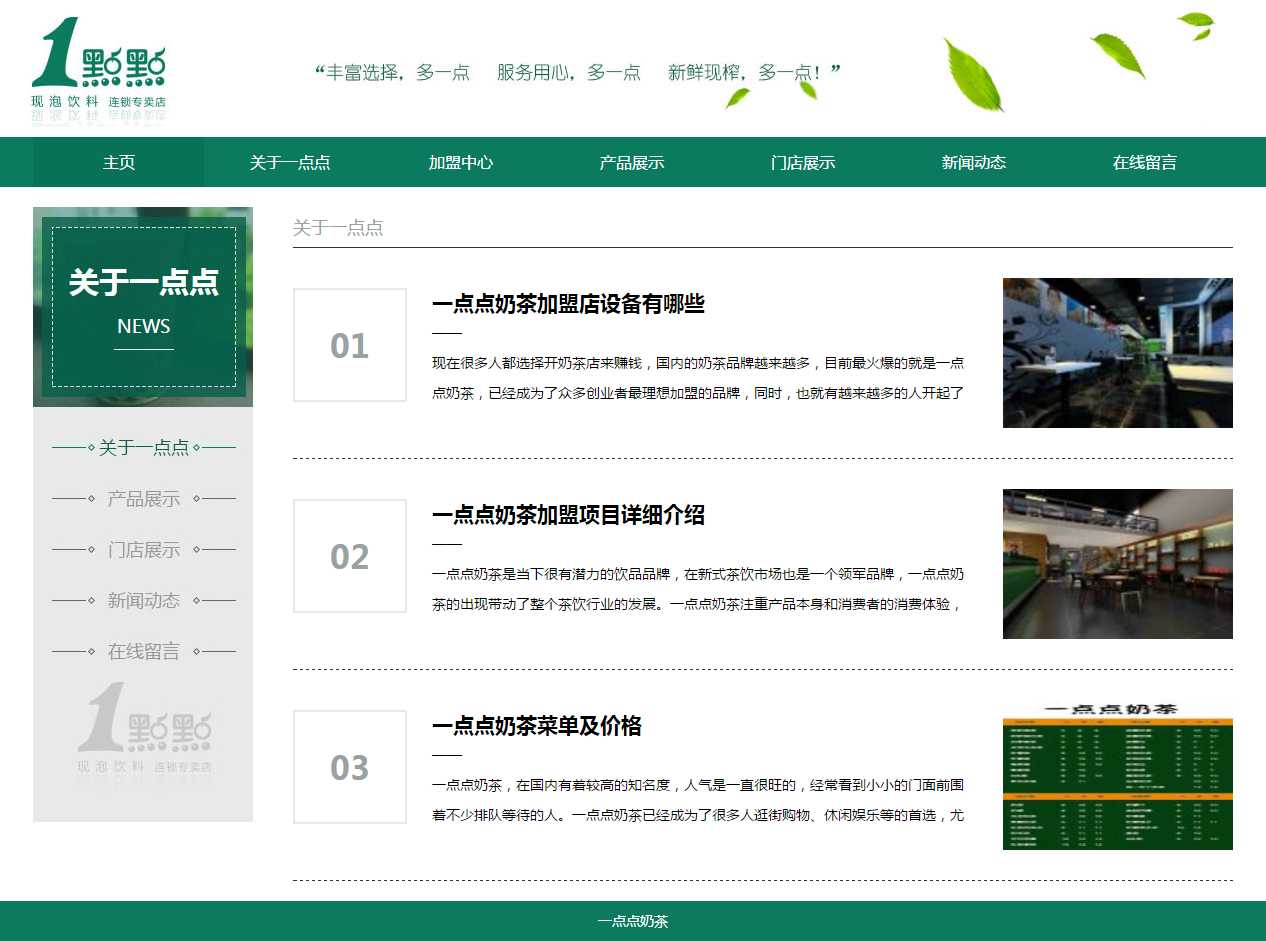
Task: Click the green menu price list thumbnail
Action: click(x=1117, y=776)
